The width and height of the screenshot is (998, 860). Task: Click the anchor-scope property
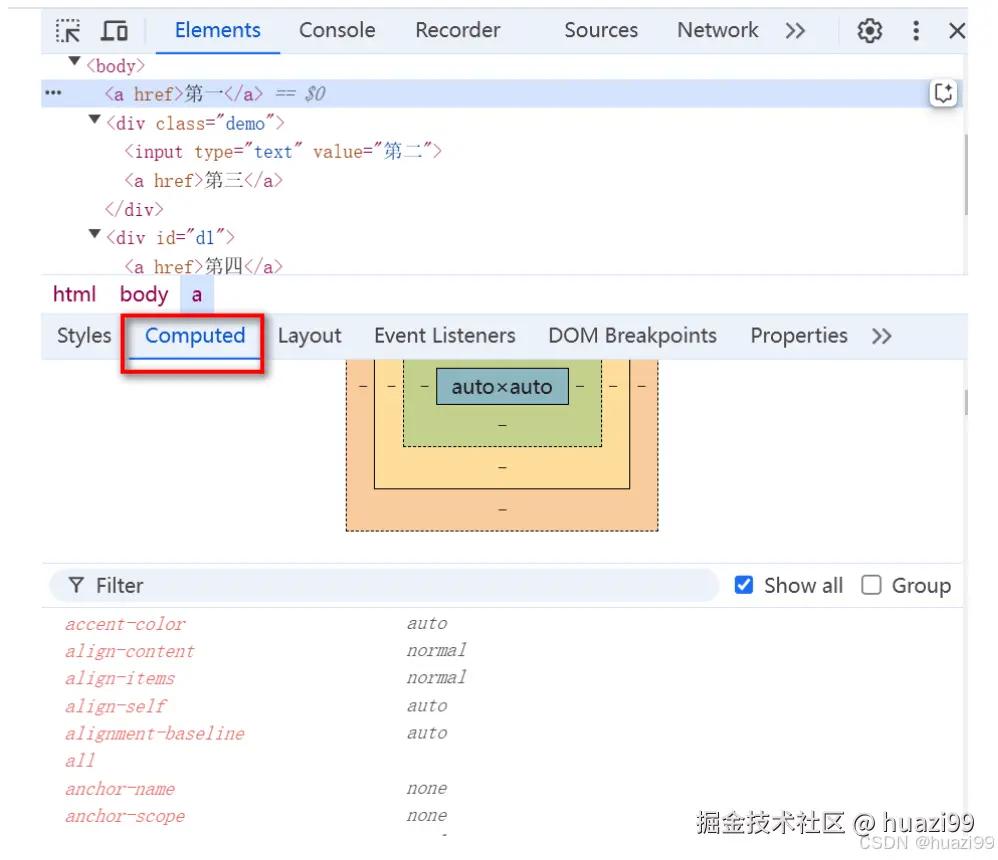click(x=125, y=816)
